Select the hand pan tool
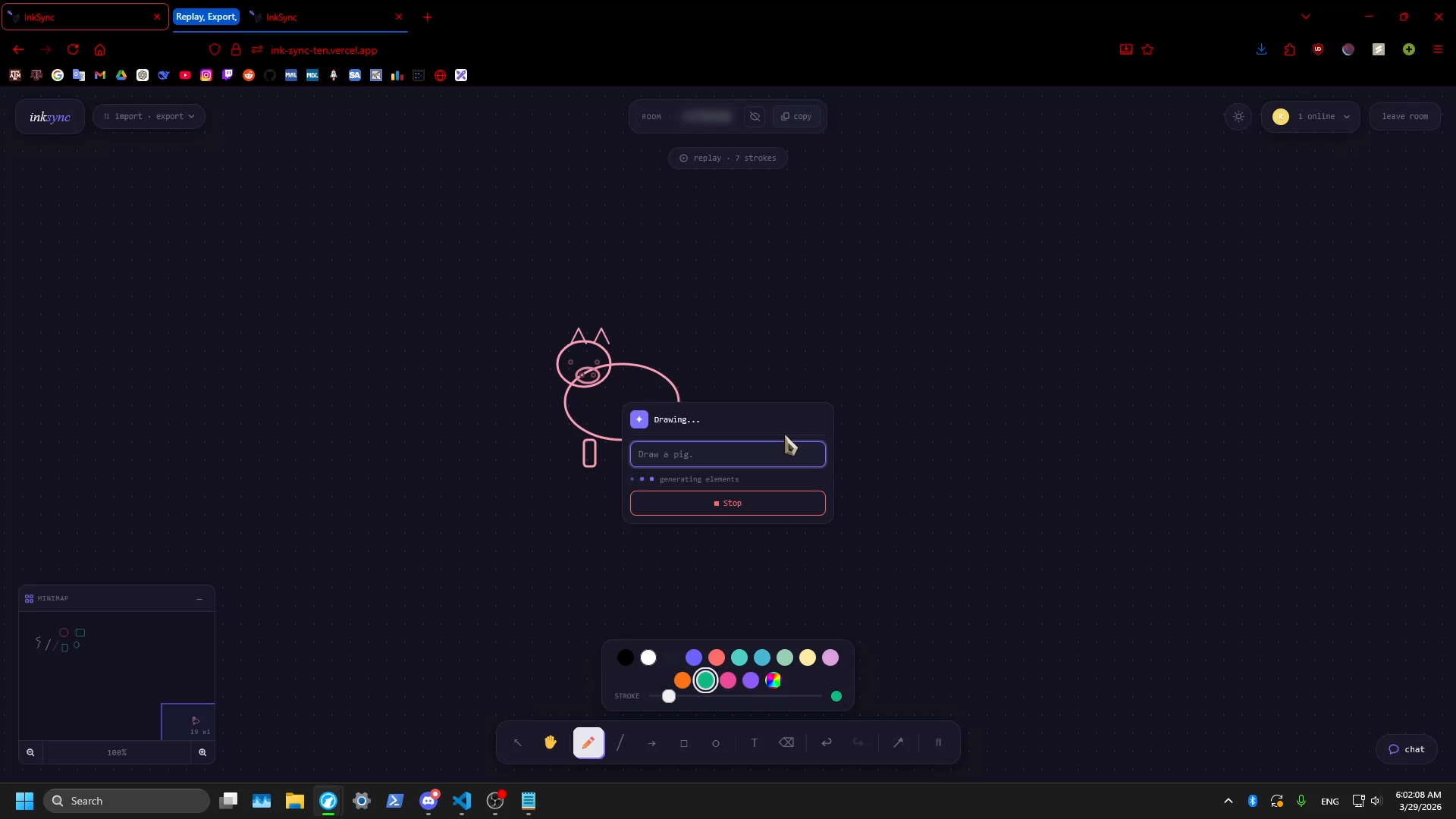Viewport: 1456px width, 819px height. (551, 743)
